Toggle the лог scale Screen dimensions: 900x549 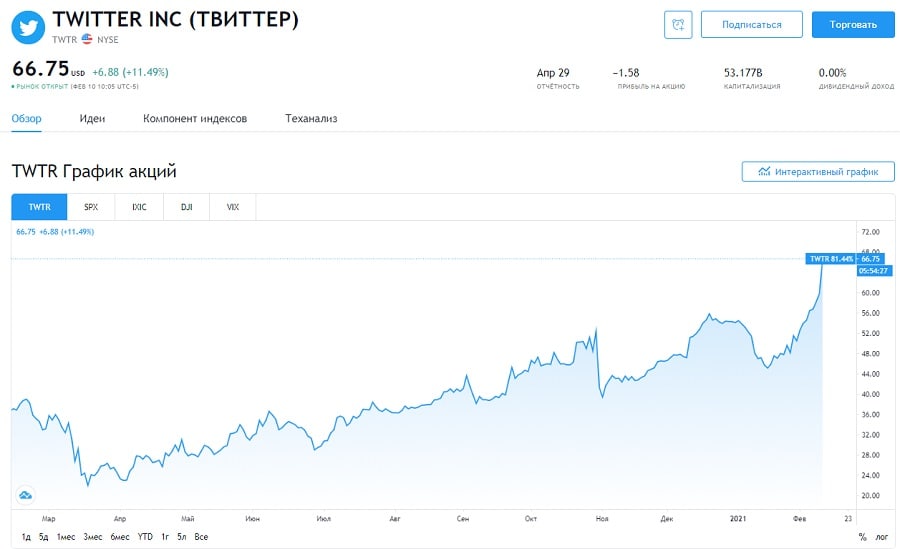click(x=882, y=537)
